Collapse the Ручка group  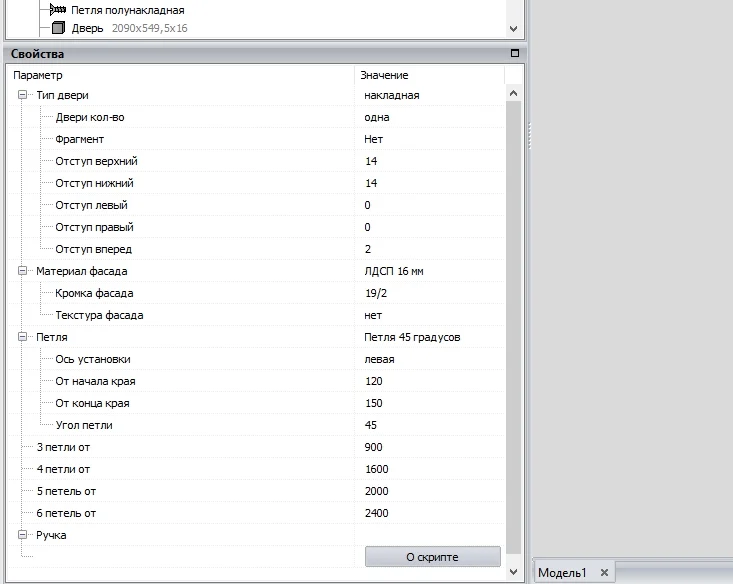(x=22, y=534)
